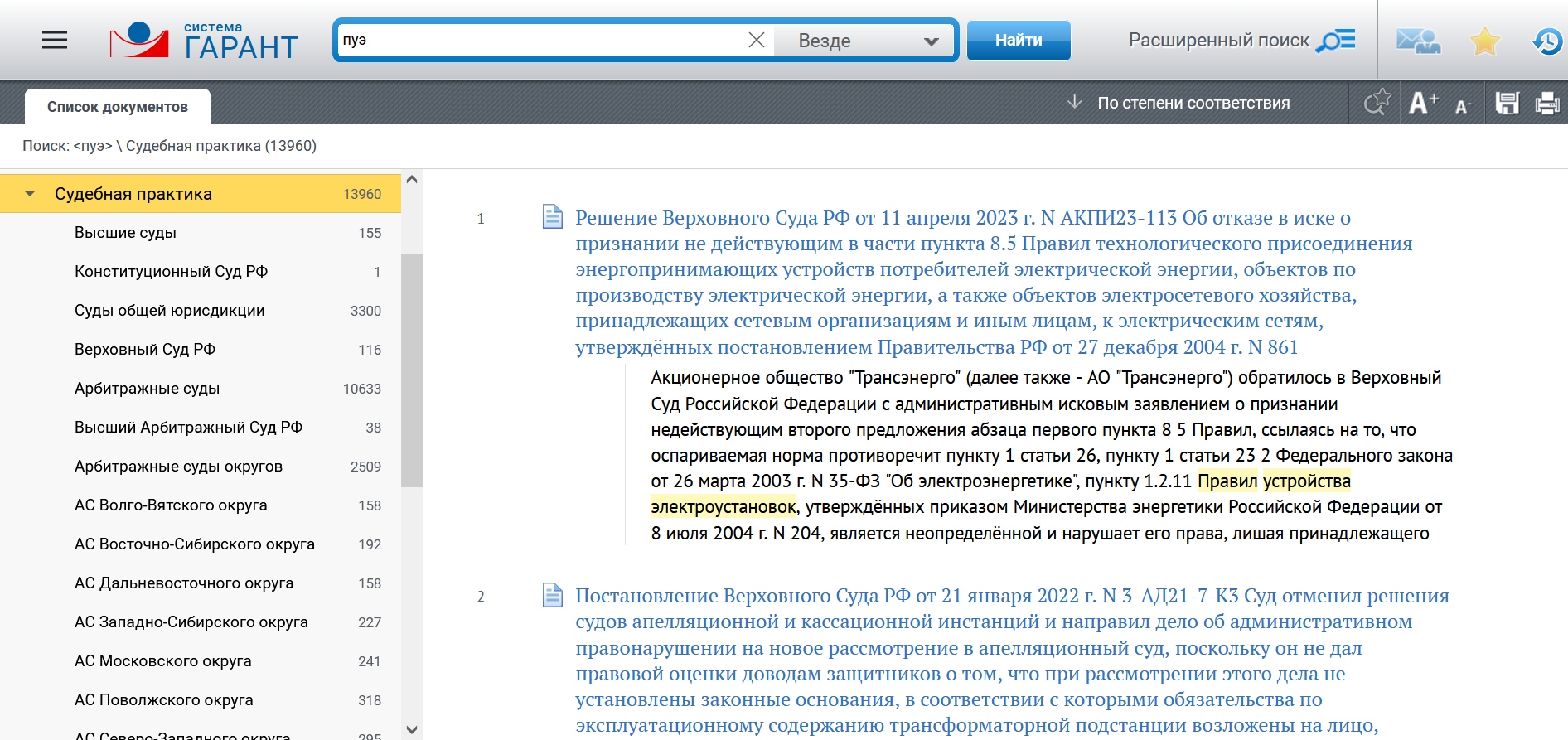Viewport: 1568px width, 740px height.
Task: Click the sort direction arrow icon
Action: (x=1074, y=102)
